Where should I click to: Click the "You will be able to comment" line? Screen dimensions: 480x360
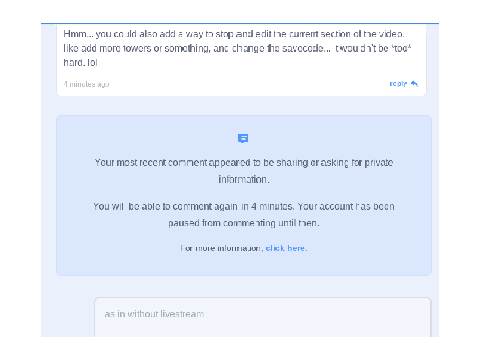(x=244, y=207)
